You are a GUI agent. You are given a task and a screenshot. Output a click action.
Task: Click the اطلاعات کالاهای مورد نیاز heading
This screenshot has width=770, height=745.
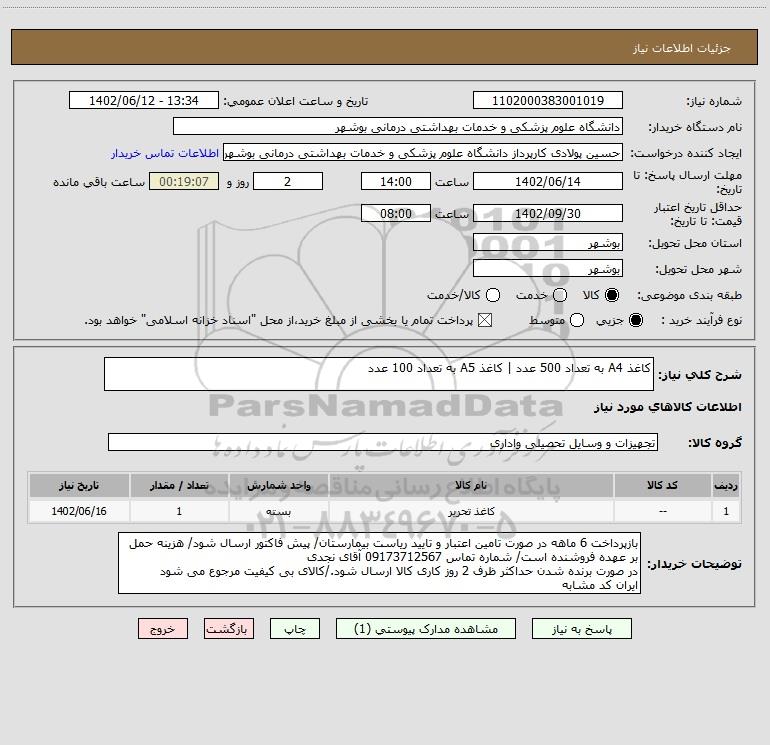tap(668, 407)
